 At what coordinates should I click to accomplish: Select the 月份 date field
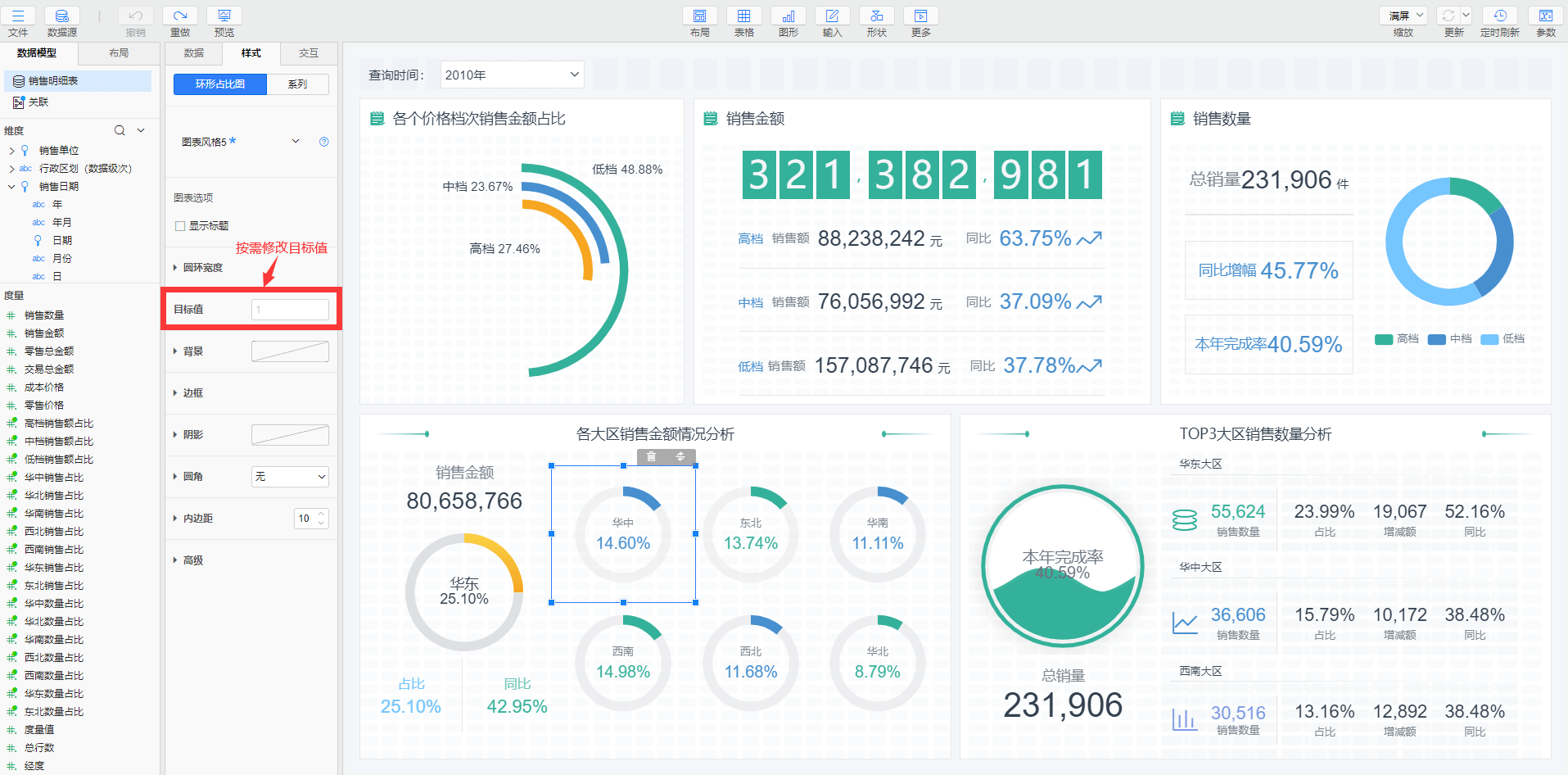(x=62, y=259)
